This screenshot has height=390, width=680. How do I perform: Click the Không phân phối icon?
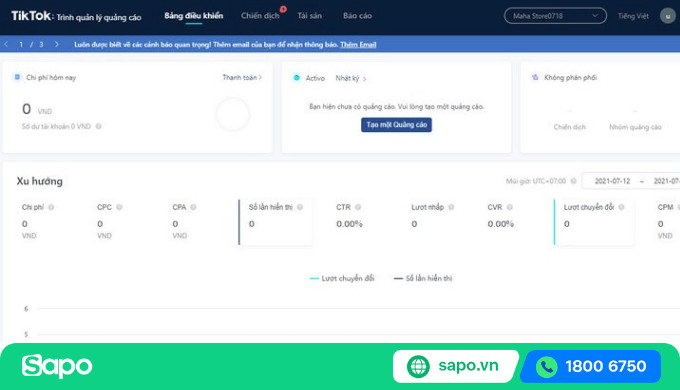click(535, 77)
